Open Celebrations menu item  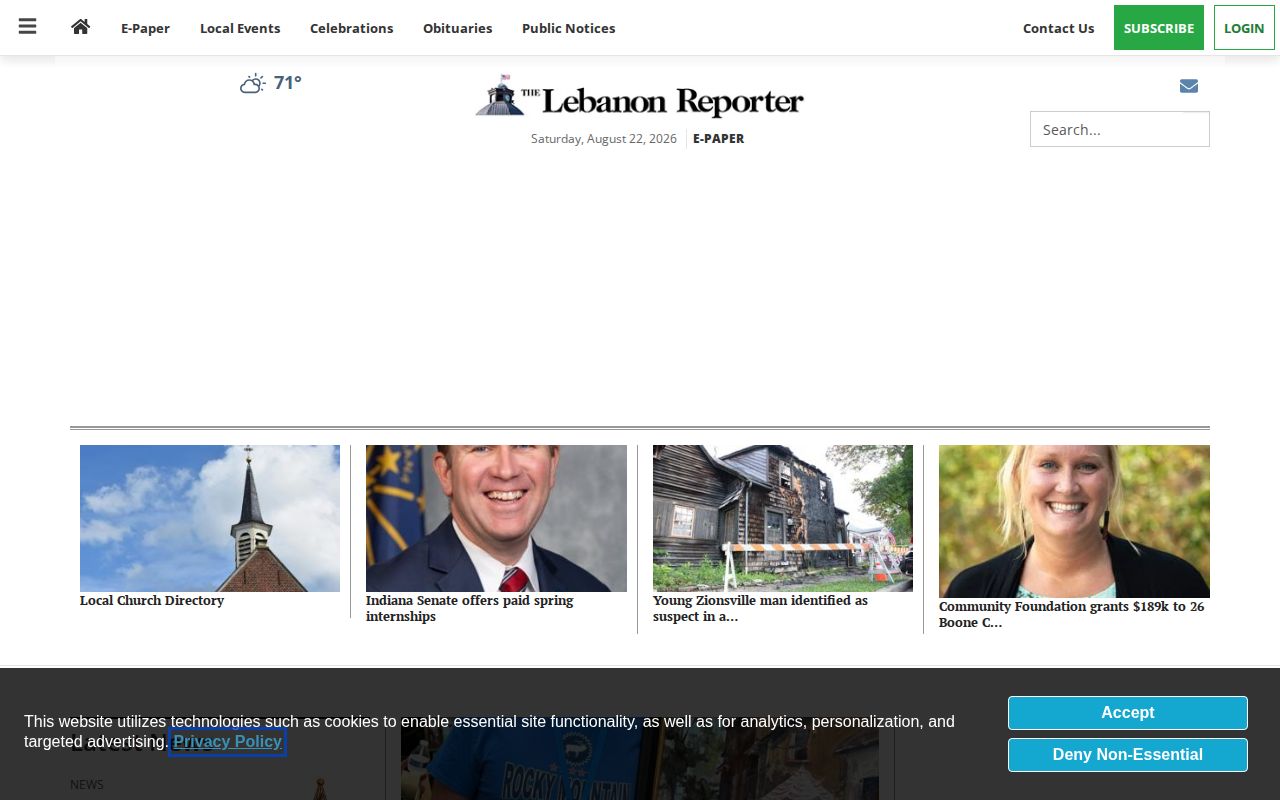351,28
